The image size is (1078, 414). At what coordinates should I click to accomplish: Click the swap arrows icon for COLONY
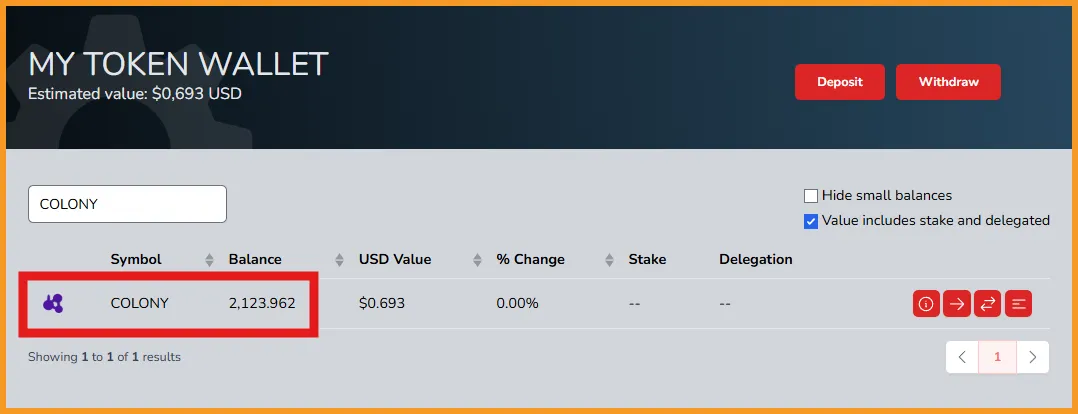tap(987, 303)
